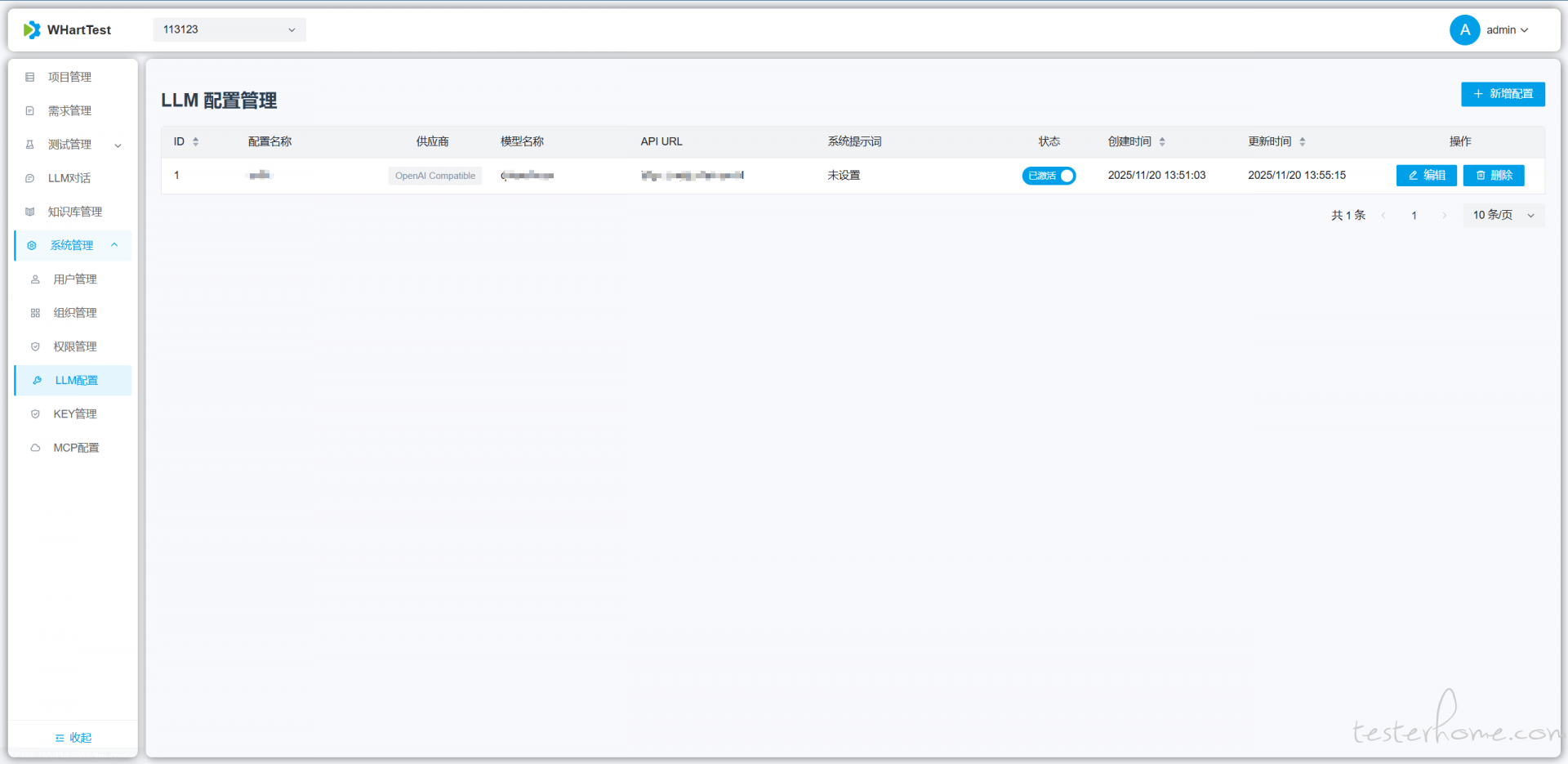Toggle the 已激活 status switch
This screenshot has width=1568, height=764.
click(1049, 176)
